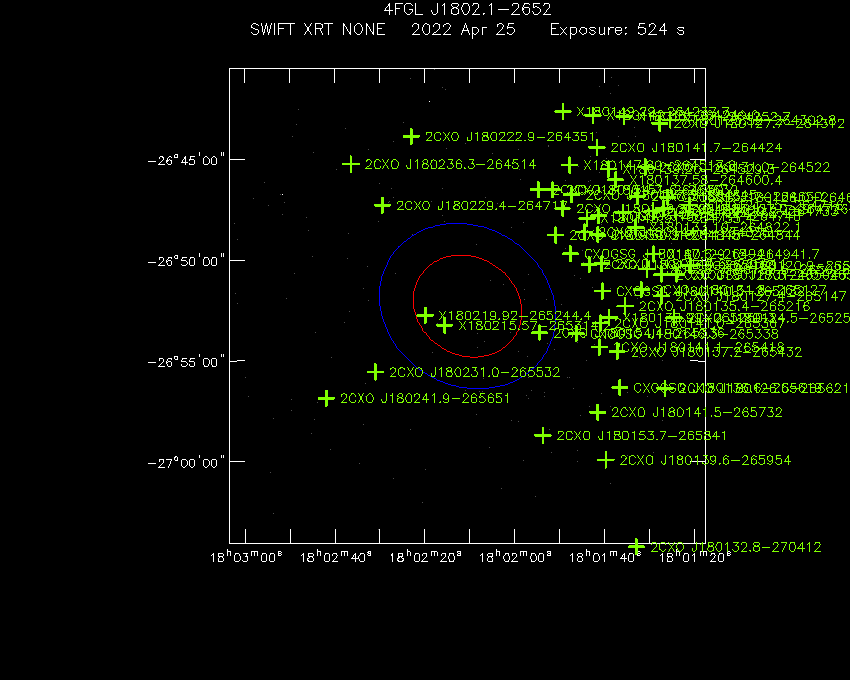Select label 2CXO J180137.2-265432
850x680 pixels.
pos(717,352)
